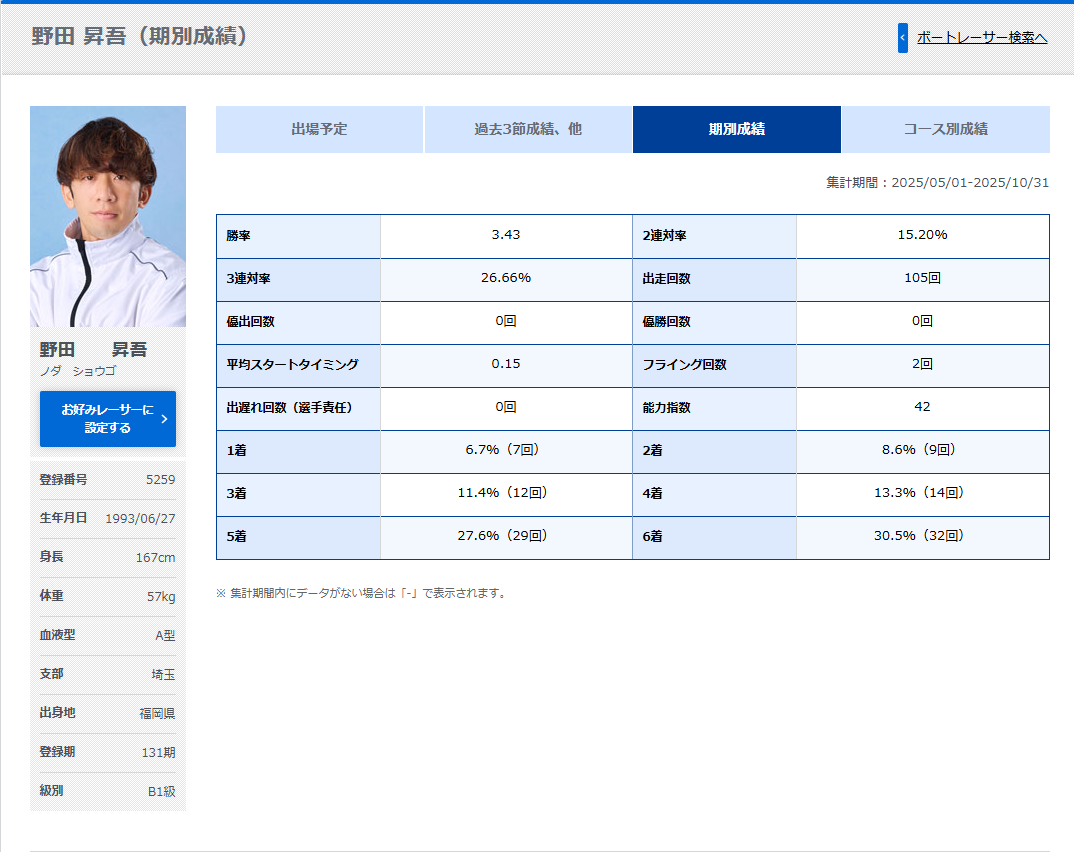Screen dimensions: 1074x852
Task: Click the right chevron on お好みレーサー button
Action: [164, 419]
